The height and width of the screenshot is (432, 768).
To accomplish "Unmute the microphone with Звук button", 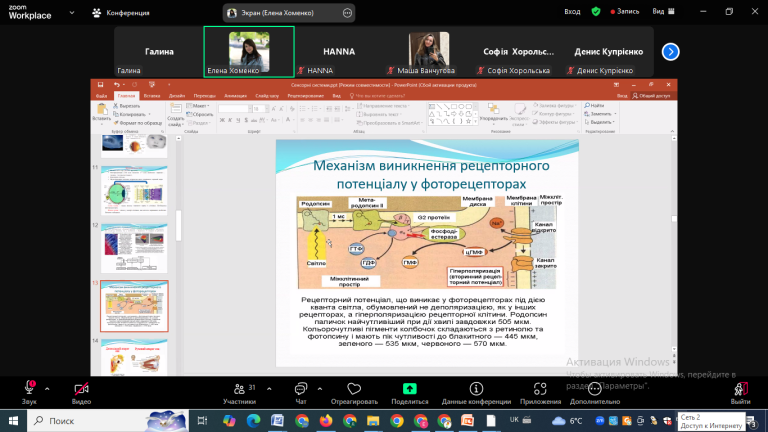I will click(30, 389).
